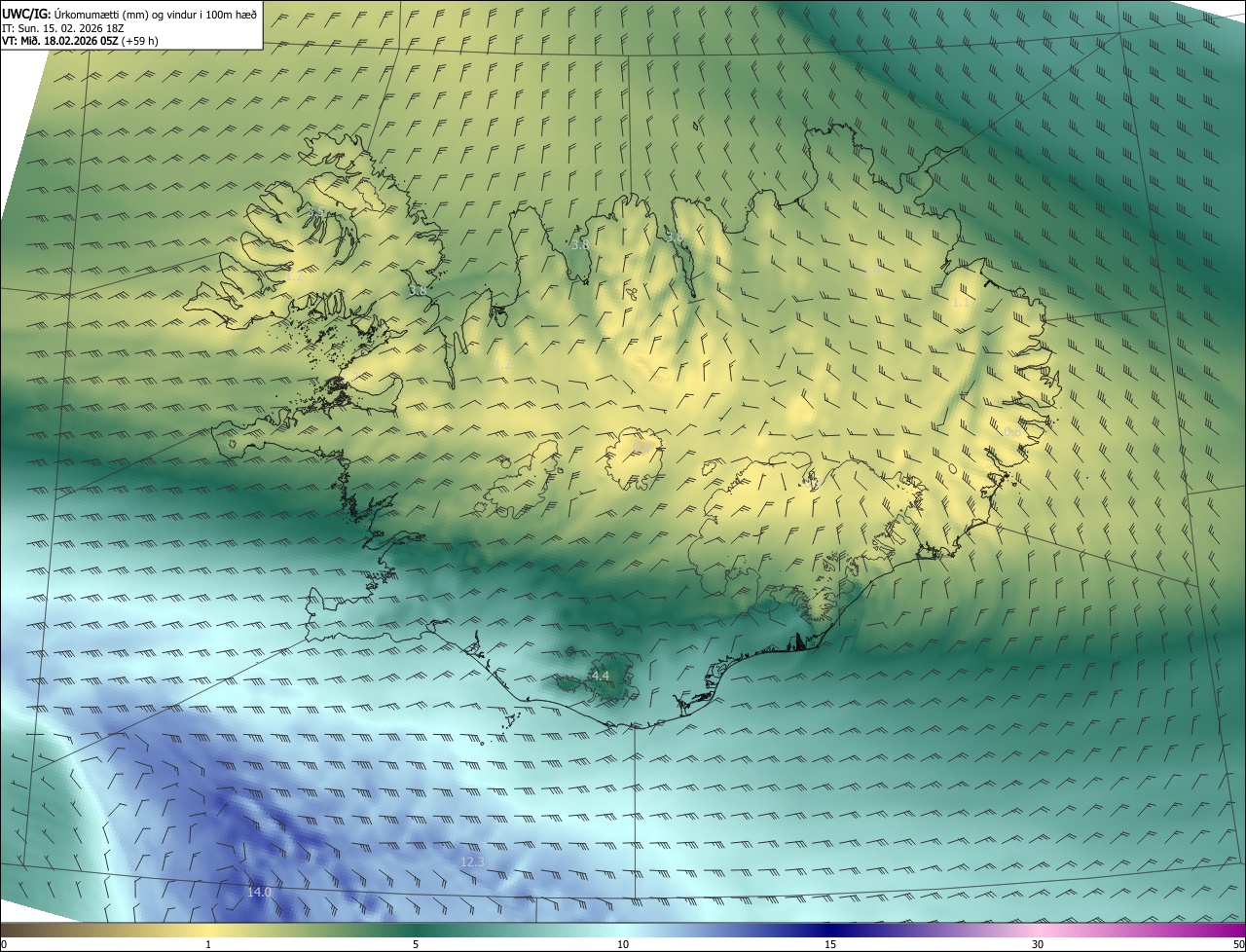The width and height of the screenshot is (1246, 952).
Task: Click the "30" tick on the color scale
Action: [x=1038, y=945]
